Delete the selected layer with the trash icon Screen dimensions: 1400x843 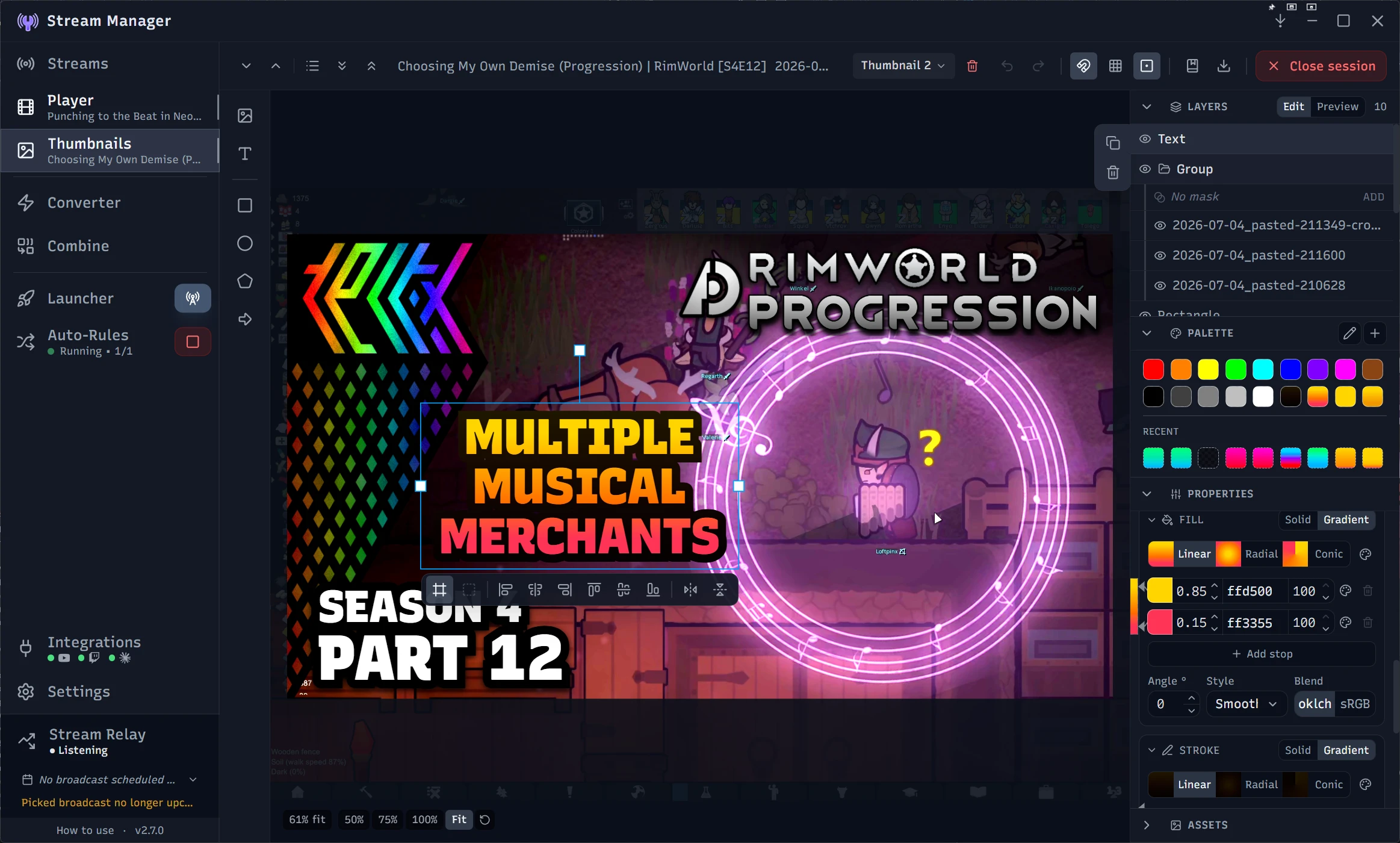coord(1113,173)
